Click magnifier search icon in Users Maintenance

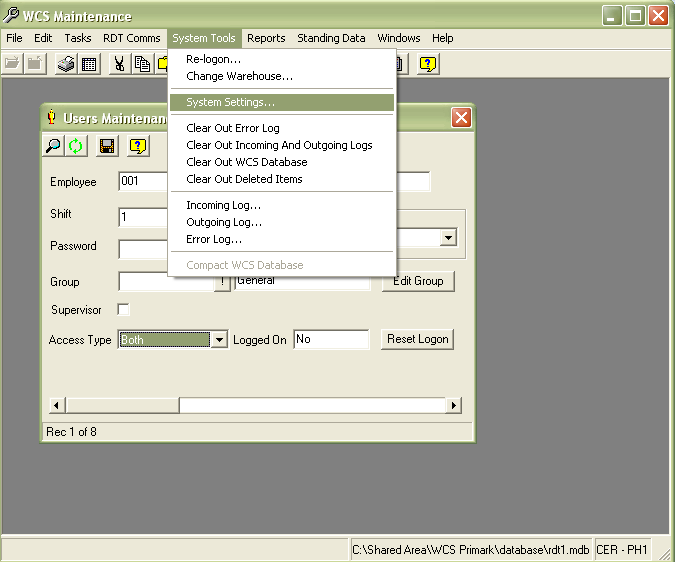click(53, 146)
